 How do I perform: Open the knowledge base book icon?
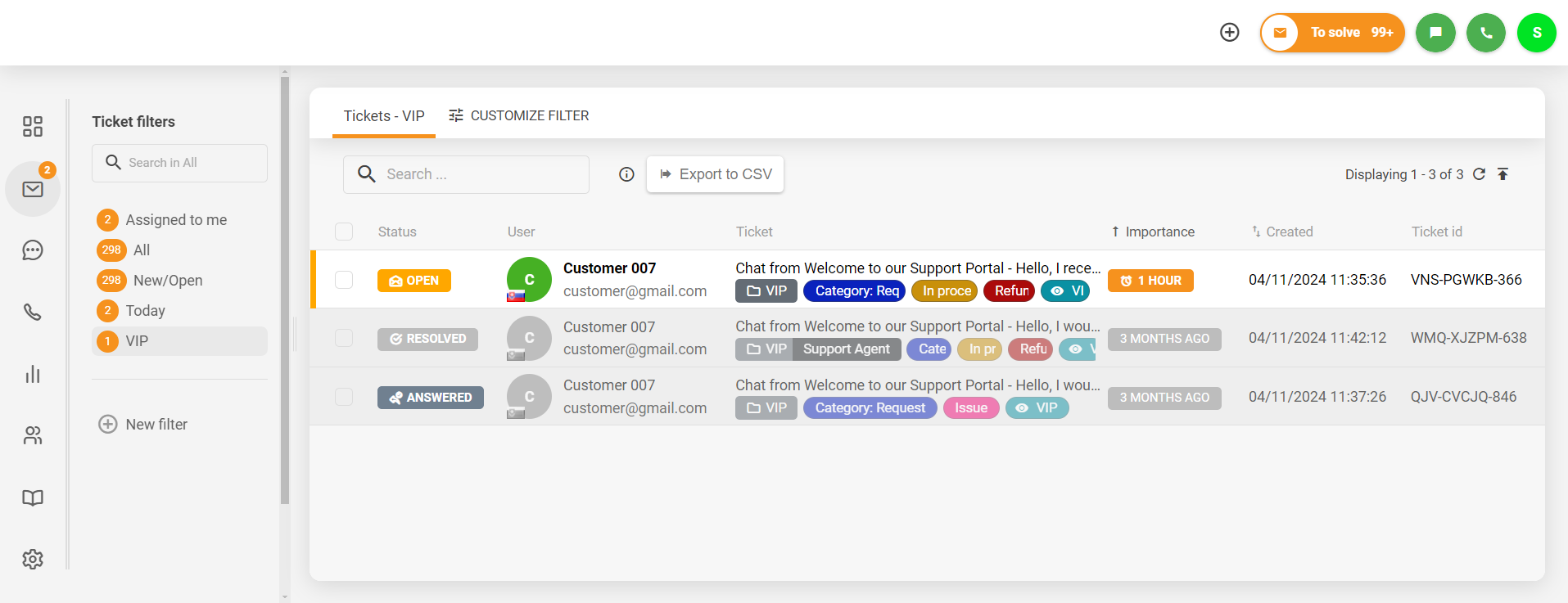33,497
